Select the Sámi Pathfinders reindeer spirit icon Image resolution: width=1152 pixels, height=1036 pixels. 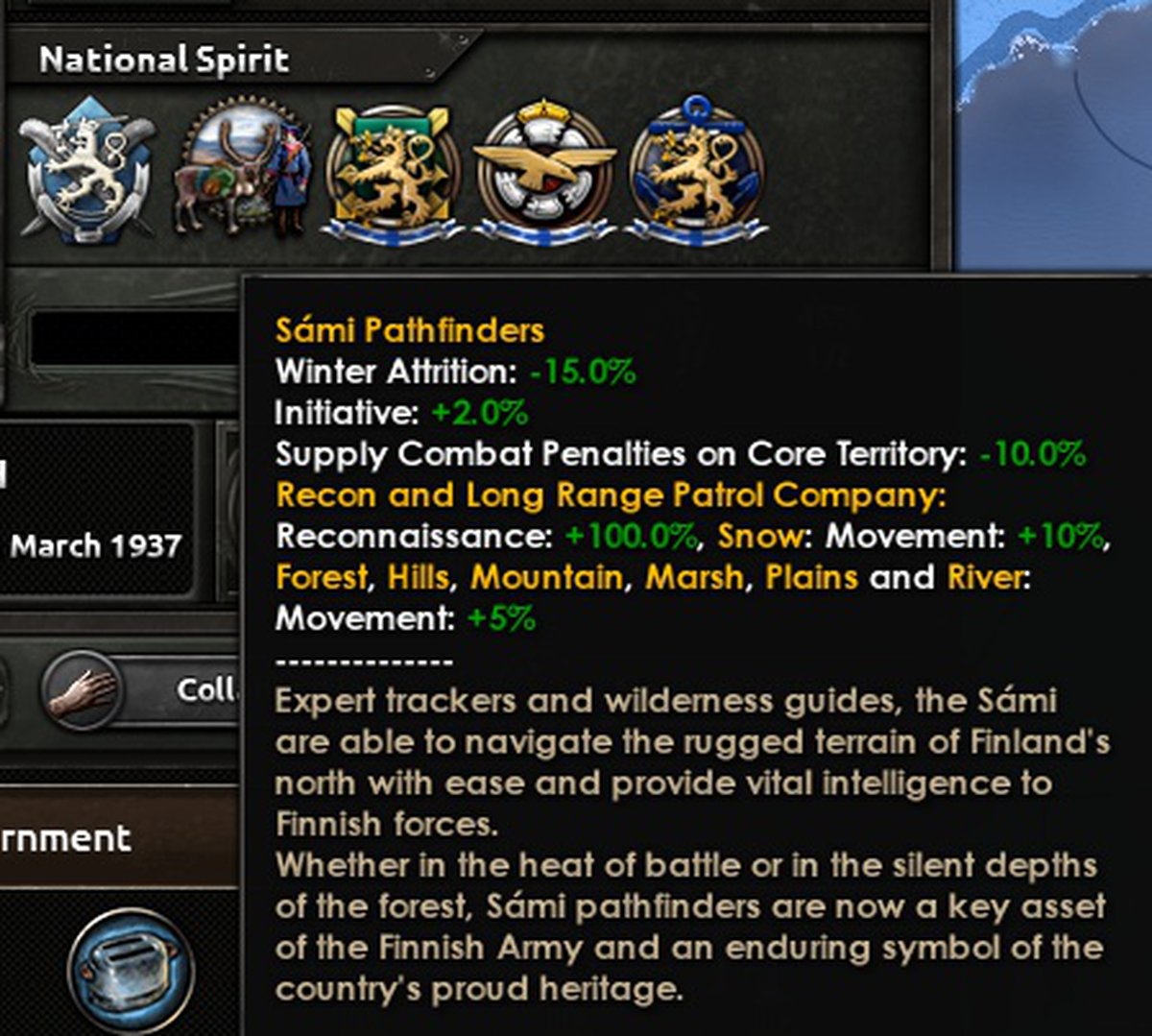point(242,173)
